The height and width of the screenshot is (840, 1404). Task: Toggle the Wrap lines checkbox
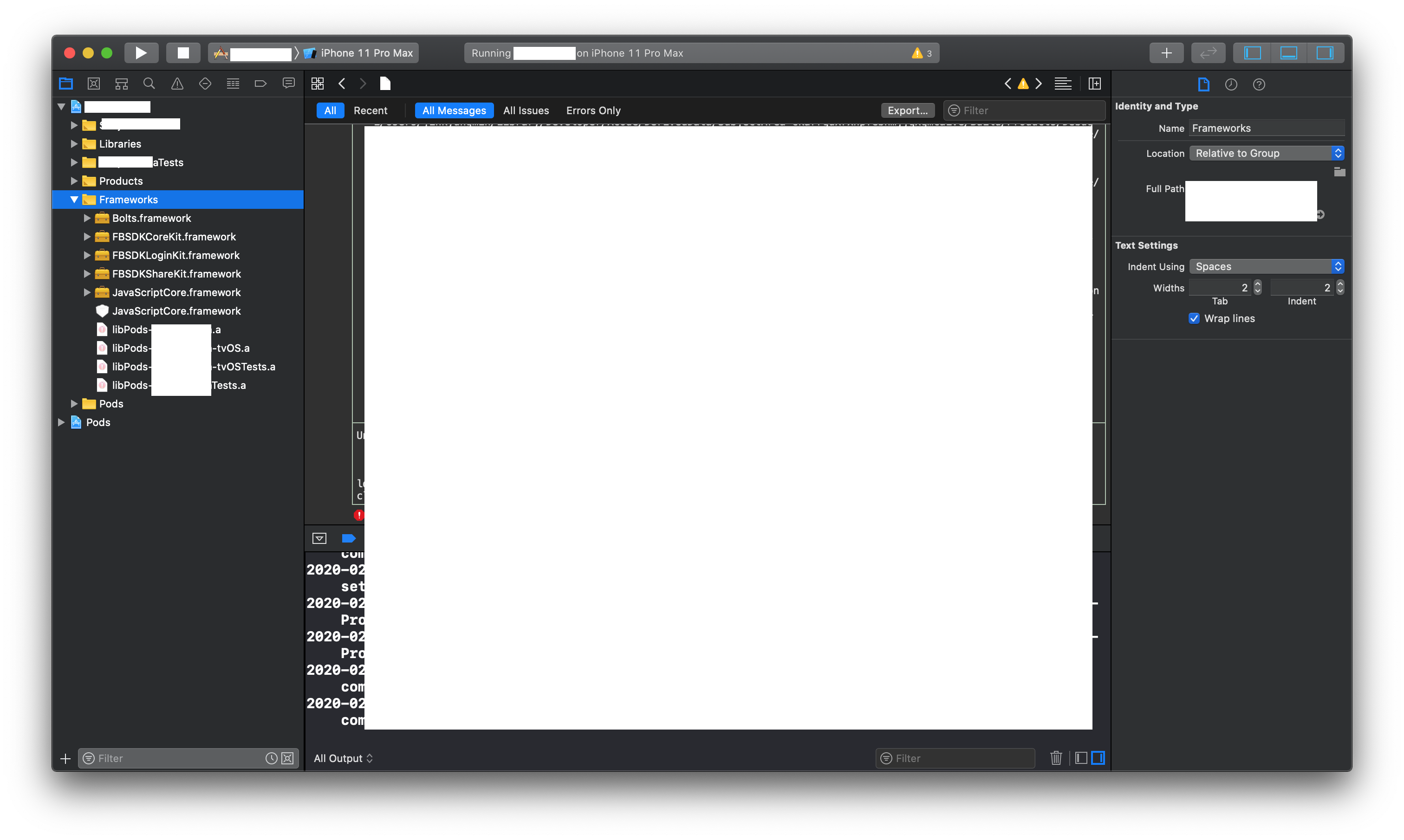point(1194,318)
